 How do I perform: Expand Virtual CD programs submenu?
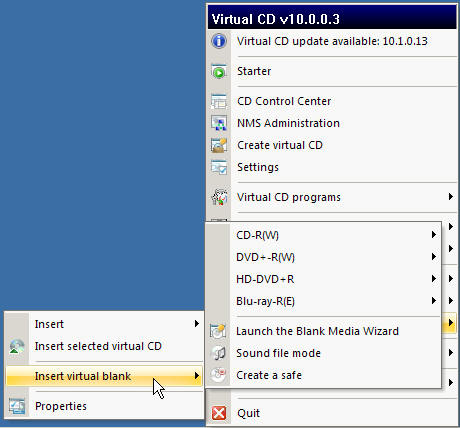332,197
